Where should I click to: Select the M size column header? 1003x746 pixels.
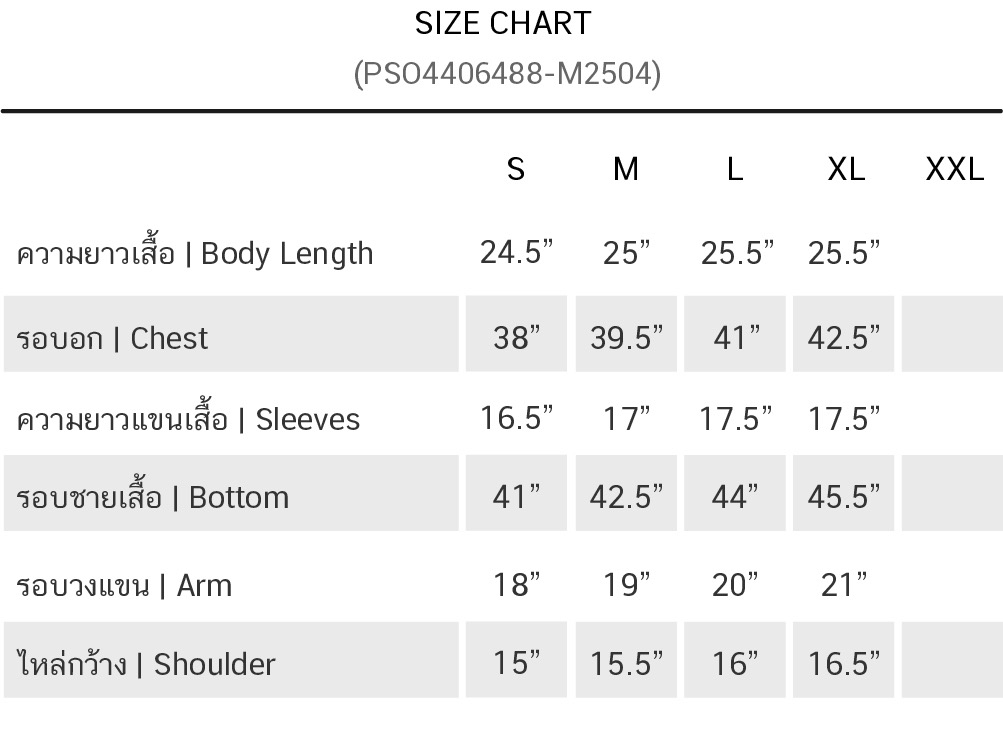(625, 170)
